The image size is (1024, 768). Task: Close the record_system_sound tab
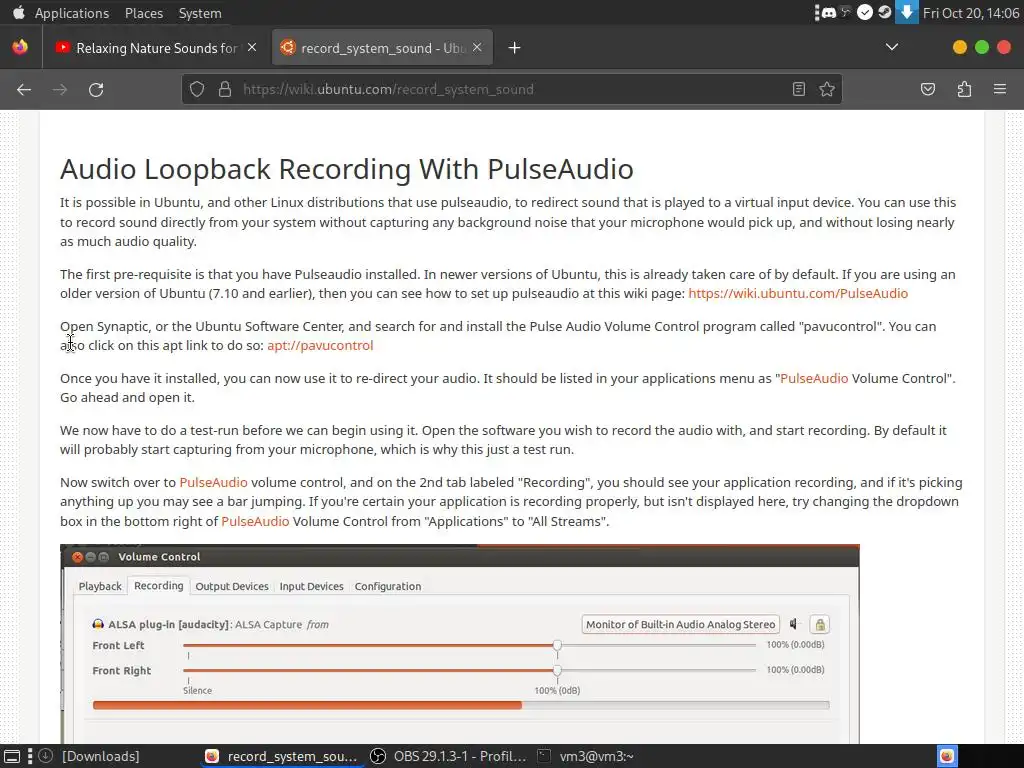pyautogui.click(x=477, y=48)
